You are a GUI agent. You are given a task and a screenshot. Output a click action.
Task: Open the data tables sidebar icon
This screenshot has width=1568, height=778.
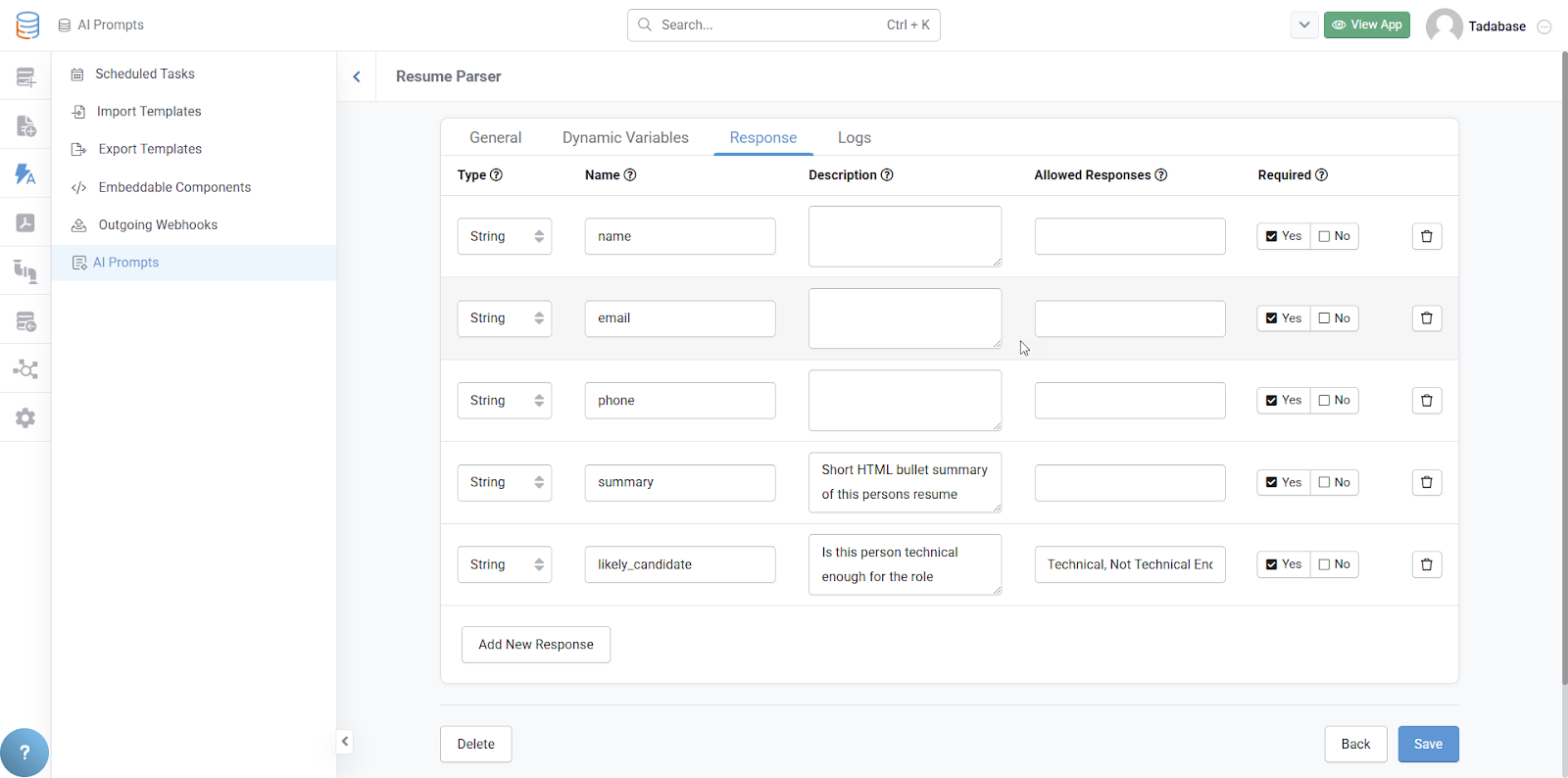coord(25,76)
